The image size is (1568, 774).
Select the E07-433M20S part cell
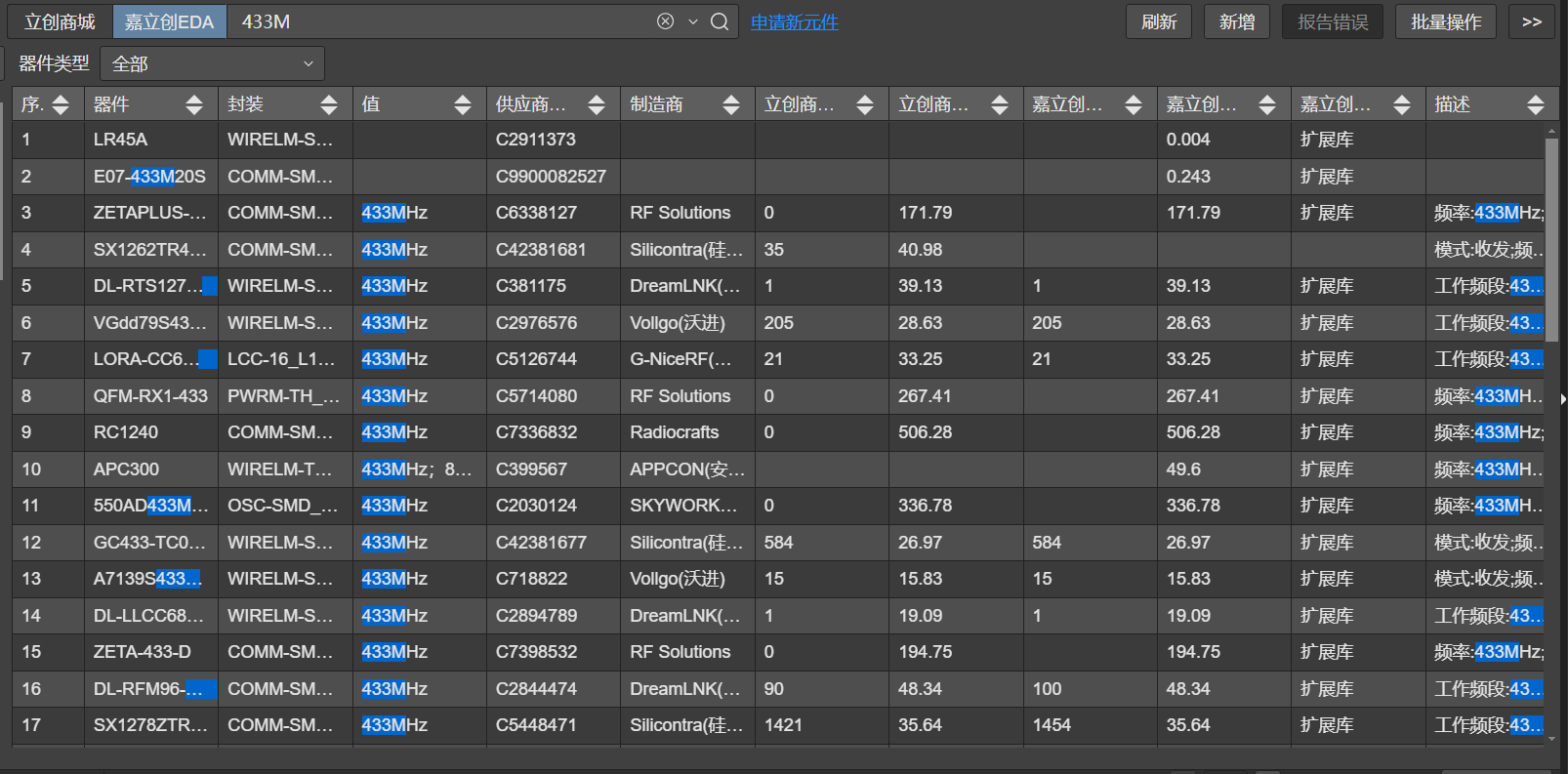pyautogui.click(x=150, y=177)
